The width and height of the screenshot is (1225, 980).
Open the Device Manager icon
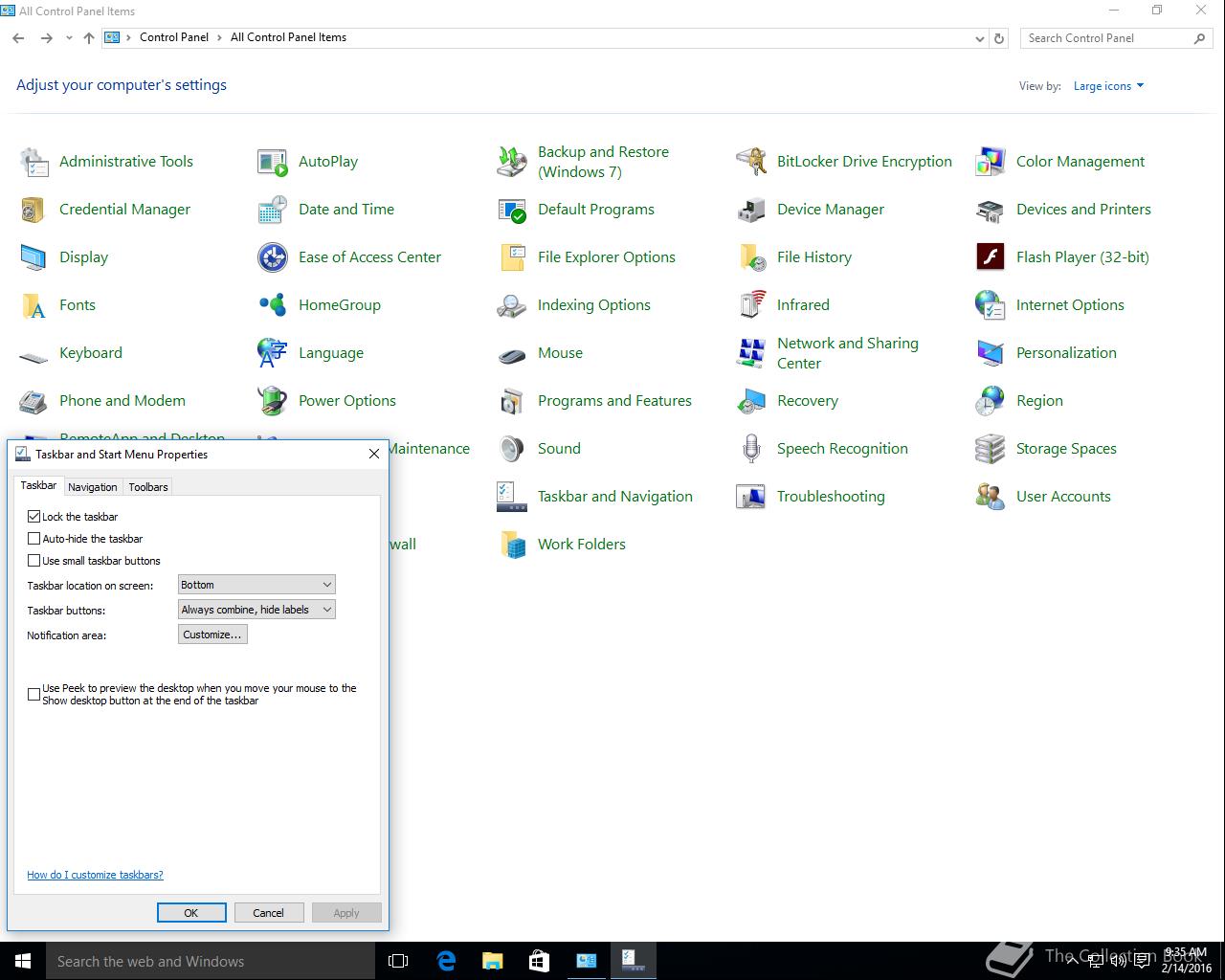(751, 210)
